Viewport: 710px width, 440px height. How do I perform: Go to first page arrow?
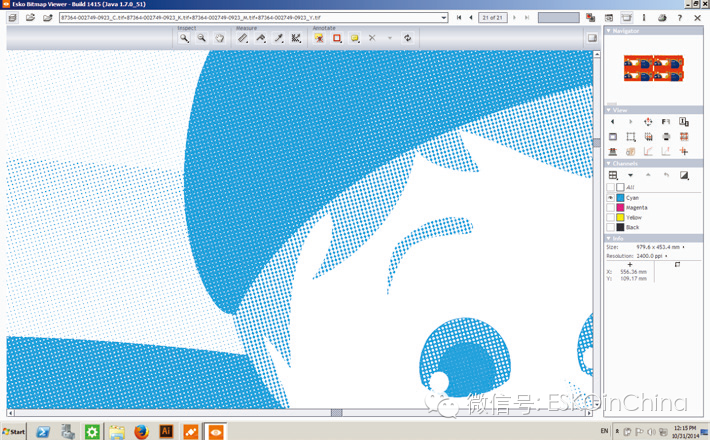coord(459,18)
